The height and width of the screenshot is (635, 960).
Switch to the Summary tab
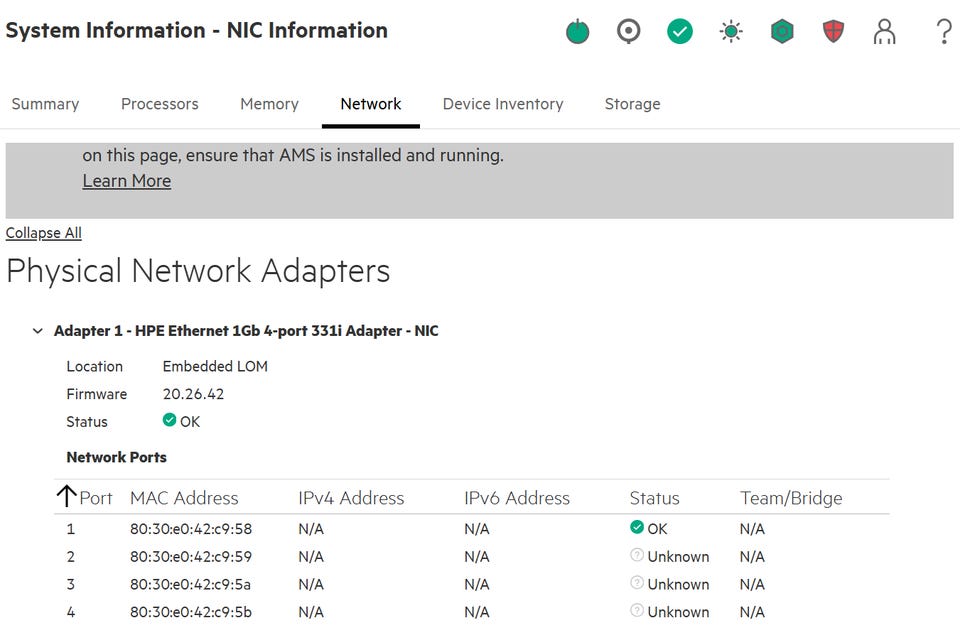pyautogui.click(x=45, y=104)
